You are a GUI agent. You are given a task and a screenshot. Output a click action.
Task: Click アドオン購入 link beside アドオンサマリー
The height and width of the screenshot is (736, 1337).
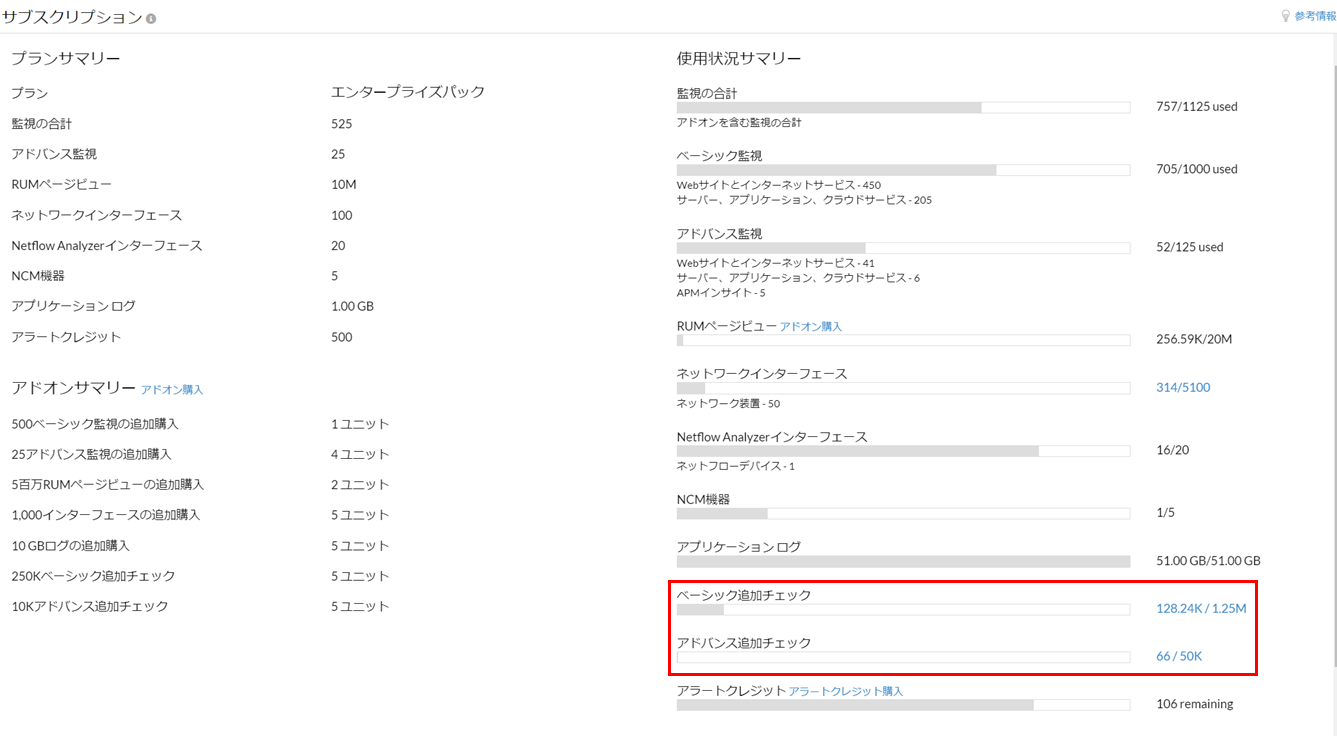pyautogui.click(x=172, y=389)
